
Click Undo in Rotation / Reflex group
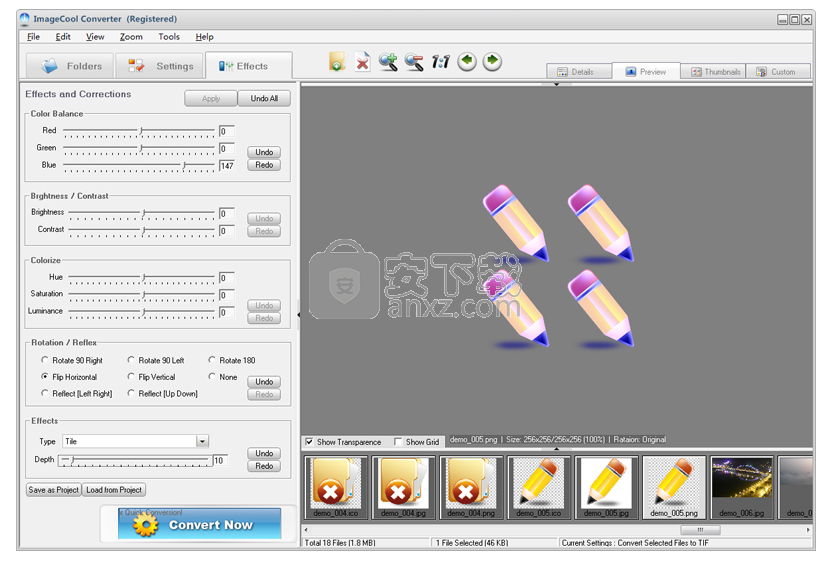[264, 382]
